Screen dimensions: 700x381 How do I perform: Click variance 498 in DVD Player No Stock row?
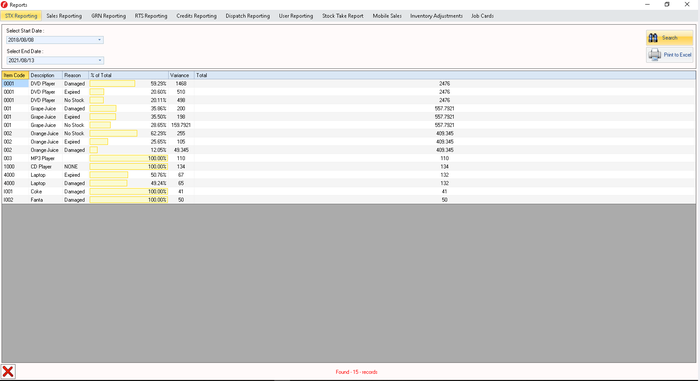point(181,100)
